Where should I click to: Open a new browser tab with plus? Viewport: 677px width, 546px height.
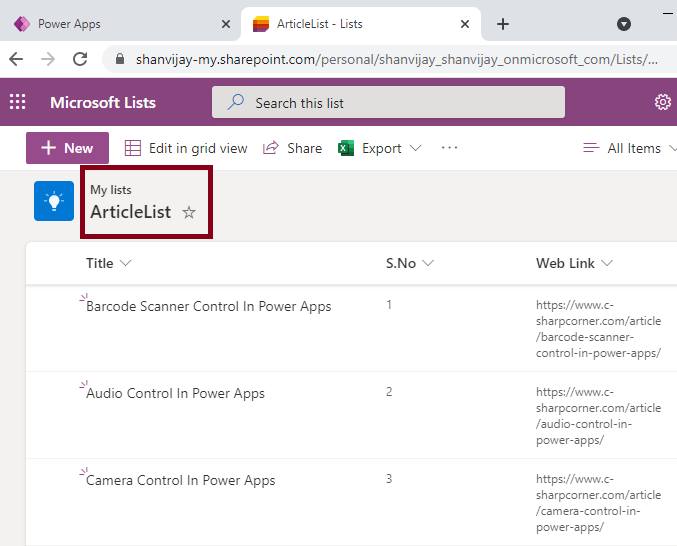[x=503, y=24]
